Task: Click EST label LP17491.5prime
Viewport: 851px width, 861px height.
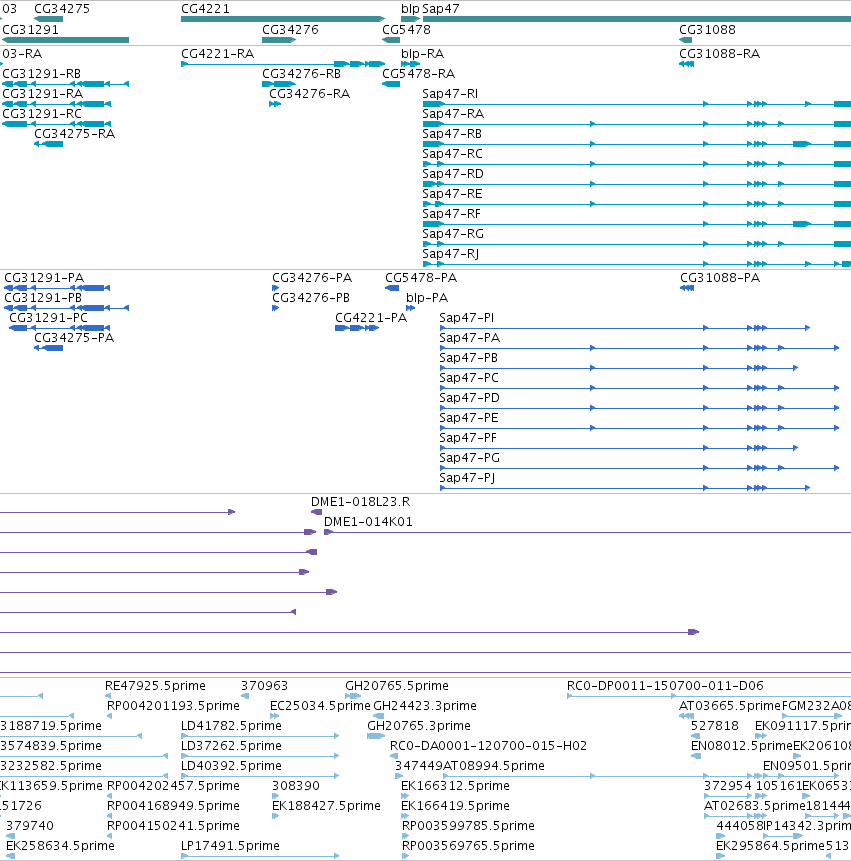Action: pos(231,846)
